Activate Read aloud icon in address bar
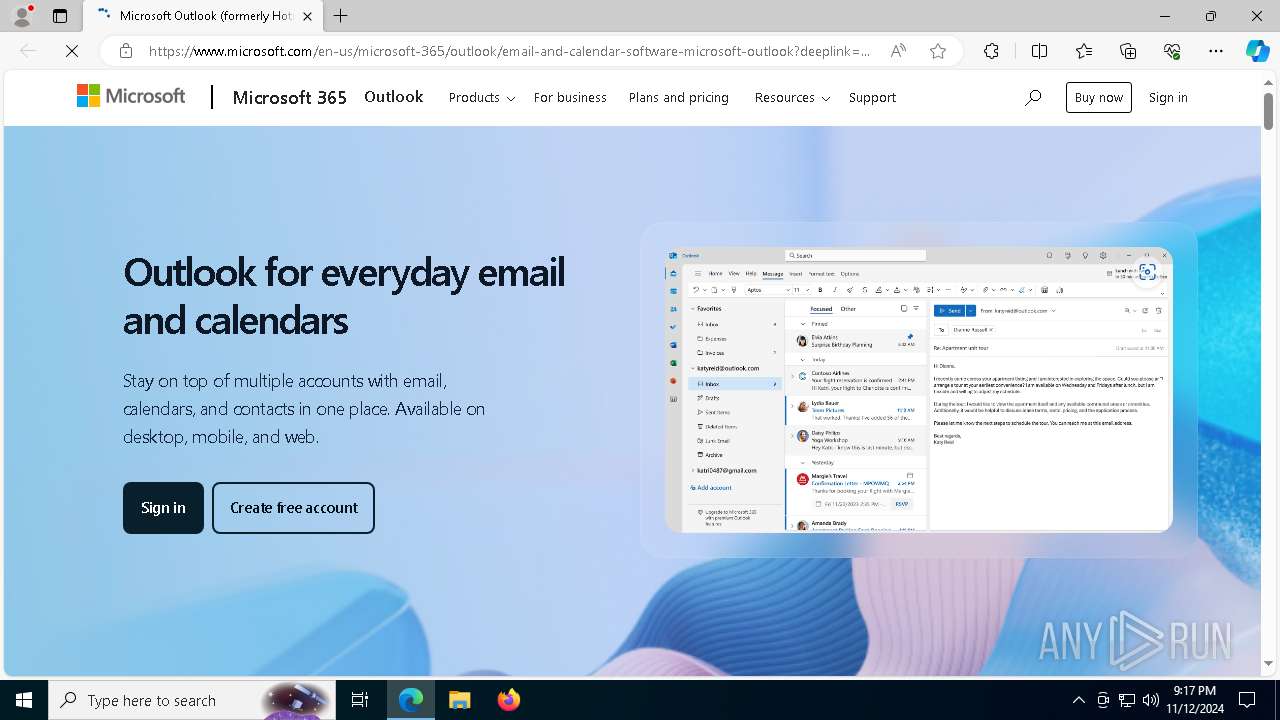The image size is (1280, 720). tap(898, 51)
